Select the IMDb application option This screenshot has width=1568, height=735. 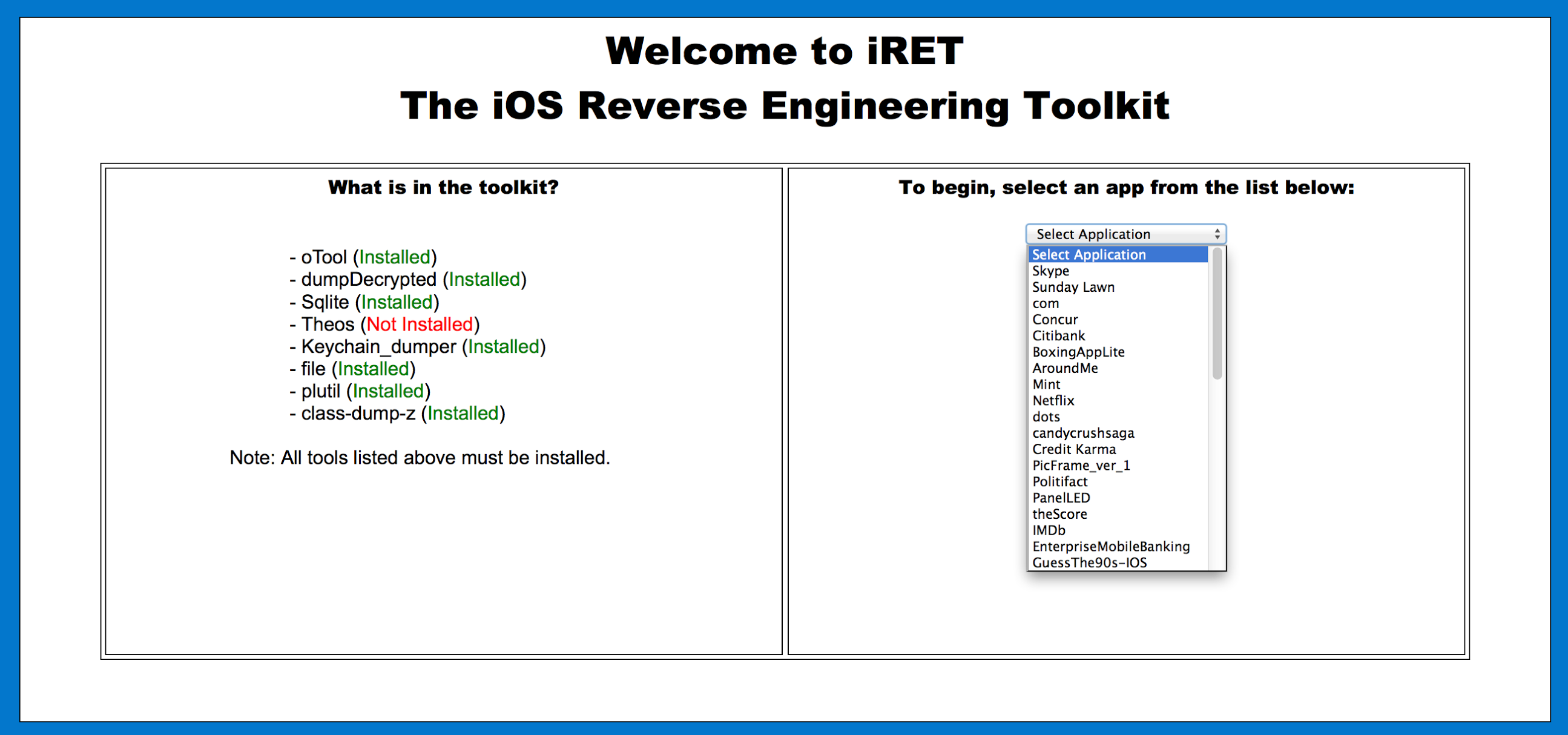tap(1048, 530)
